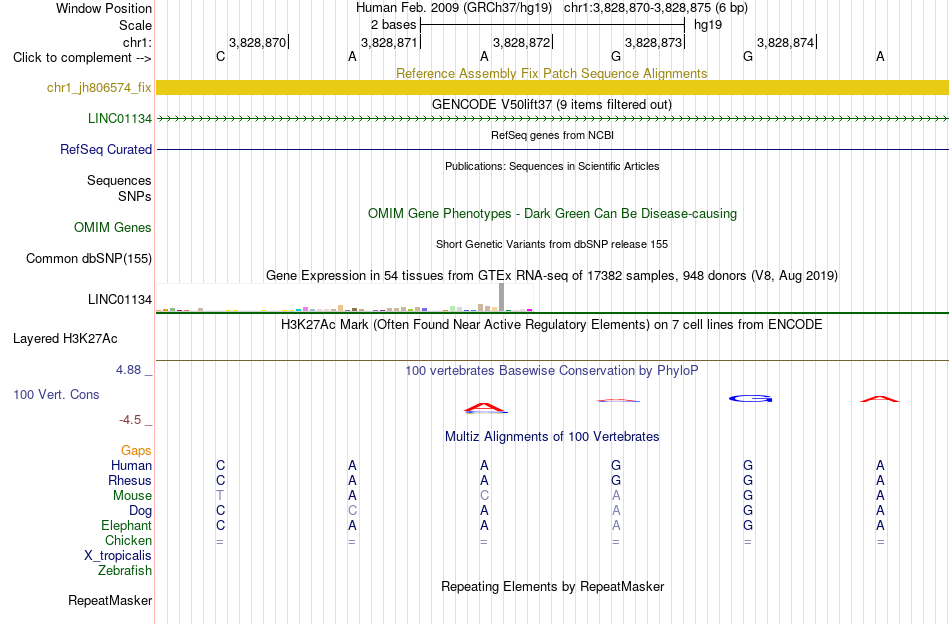950x624 pixels.
Task: Click the chr1:3,828,870-3,828,875 position text
Action: pyautogui.click(x=656, y=8)
